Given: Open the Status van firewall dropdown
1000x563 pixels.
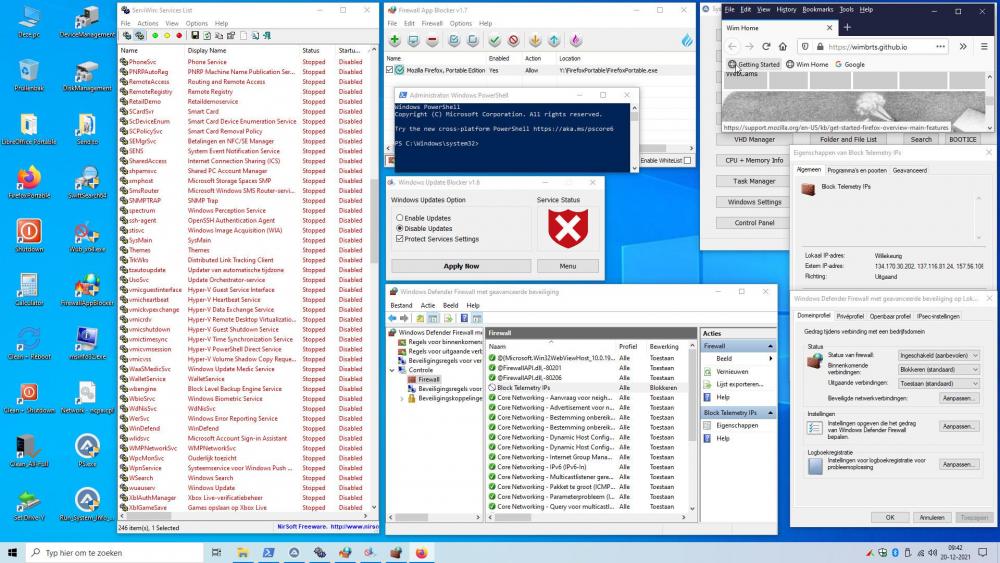Looking at the screenshot, I should click(939, 355).
